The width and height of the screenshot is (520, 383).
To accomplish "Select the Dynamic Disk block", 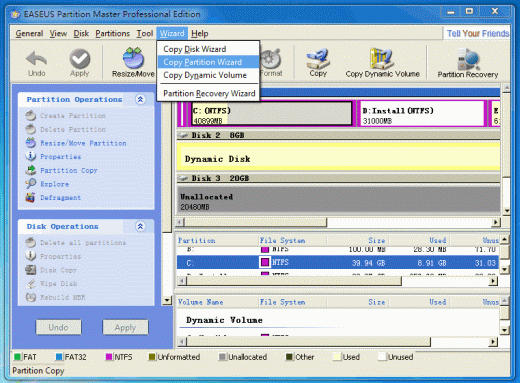I will (338, 156).
